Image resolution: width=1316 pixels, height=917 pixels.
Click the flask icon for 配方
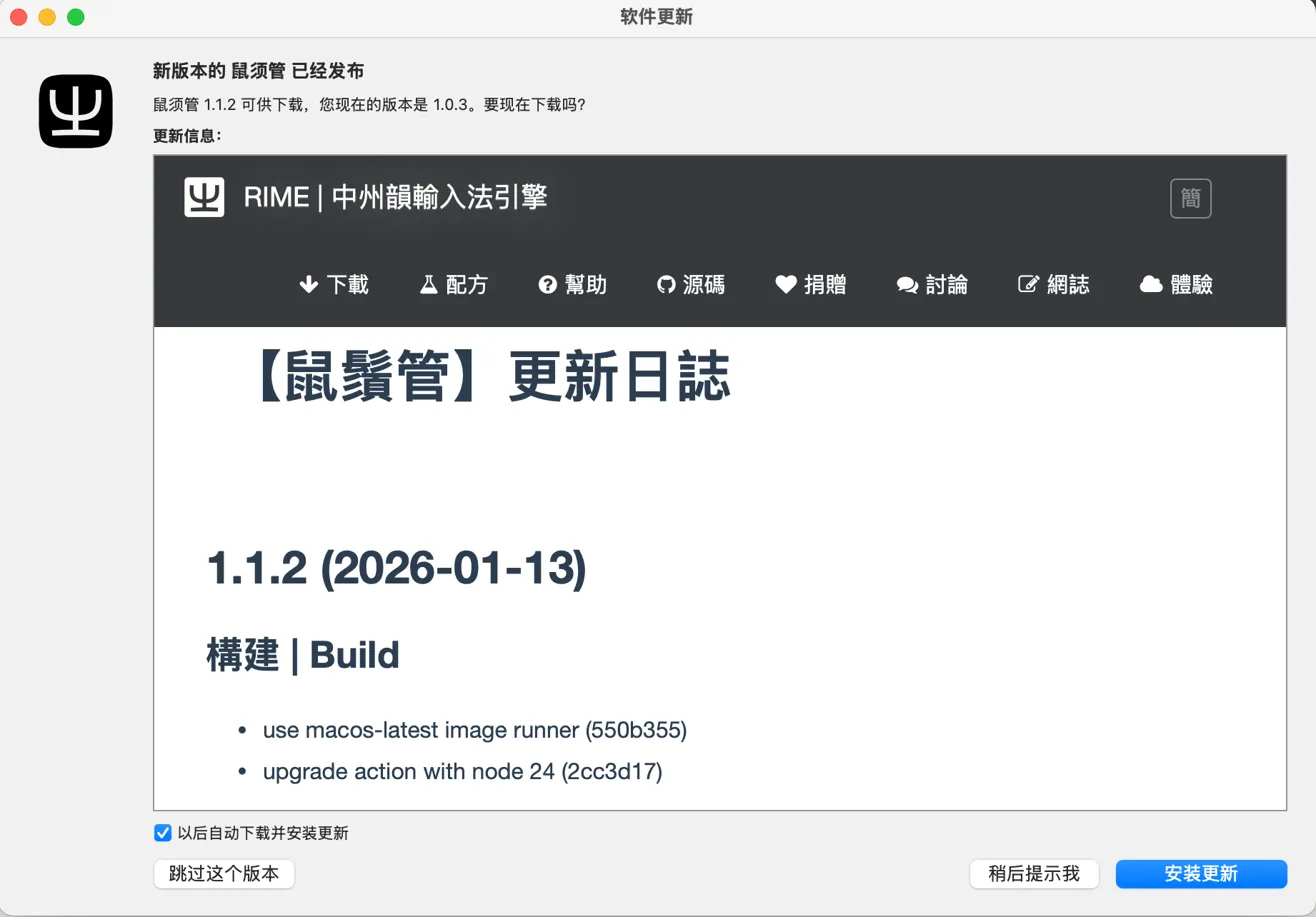click(x=428, y=285)
